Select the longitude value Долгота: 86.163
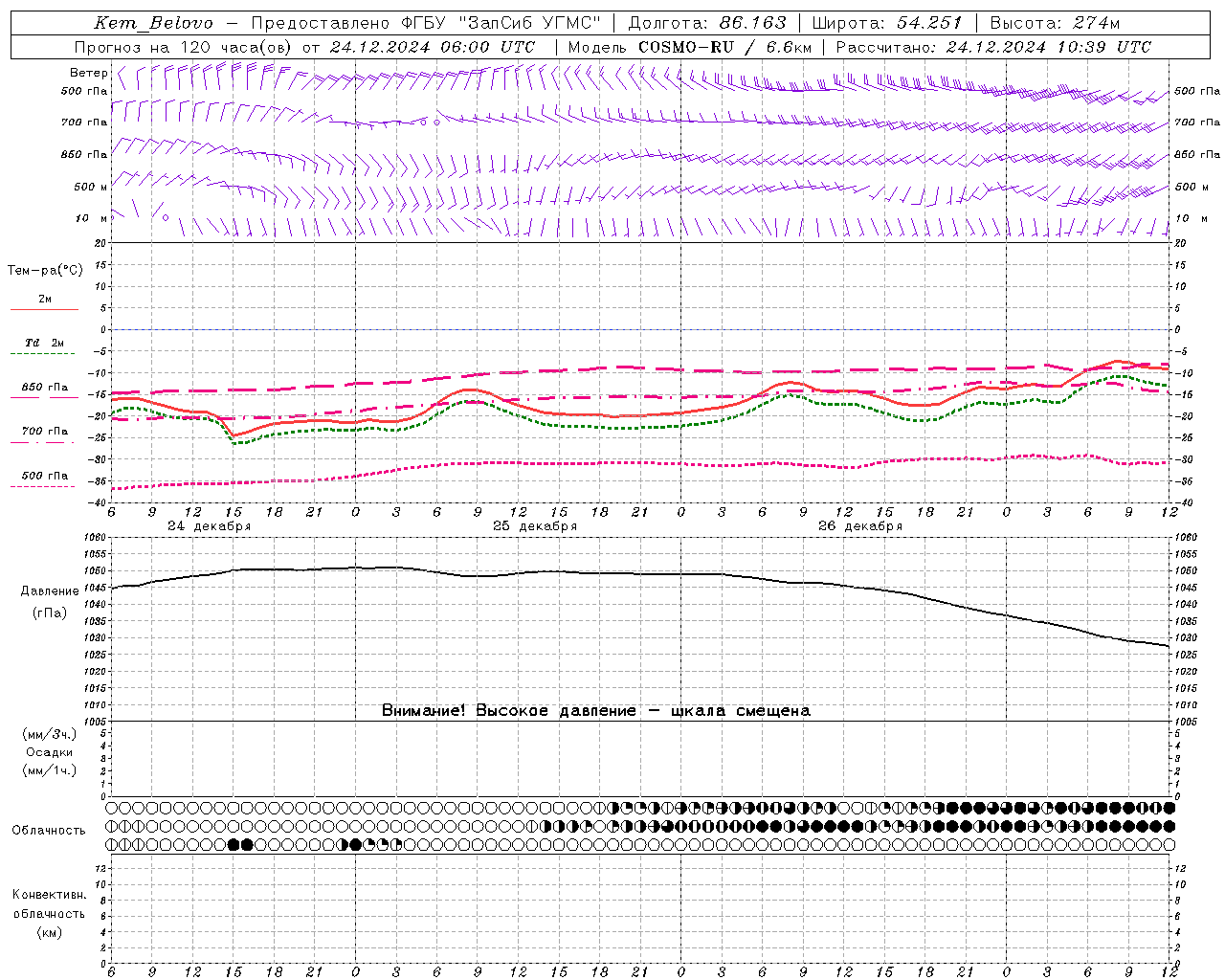The width and height of the screenshot is (1225, 980). [707, 23]
